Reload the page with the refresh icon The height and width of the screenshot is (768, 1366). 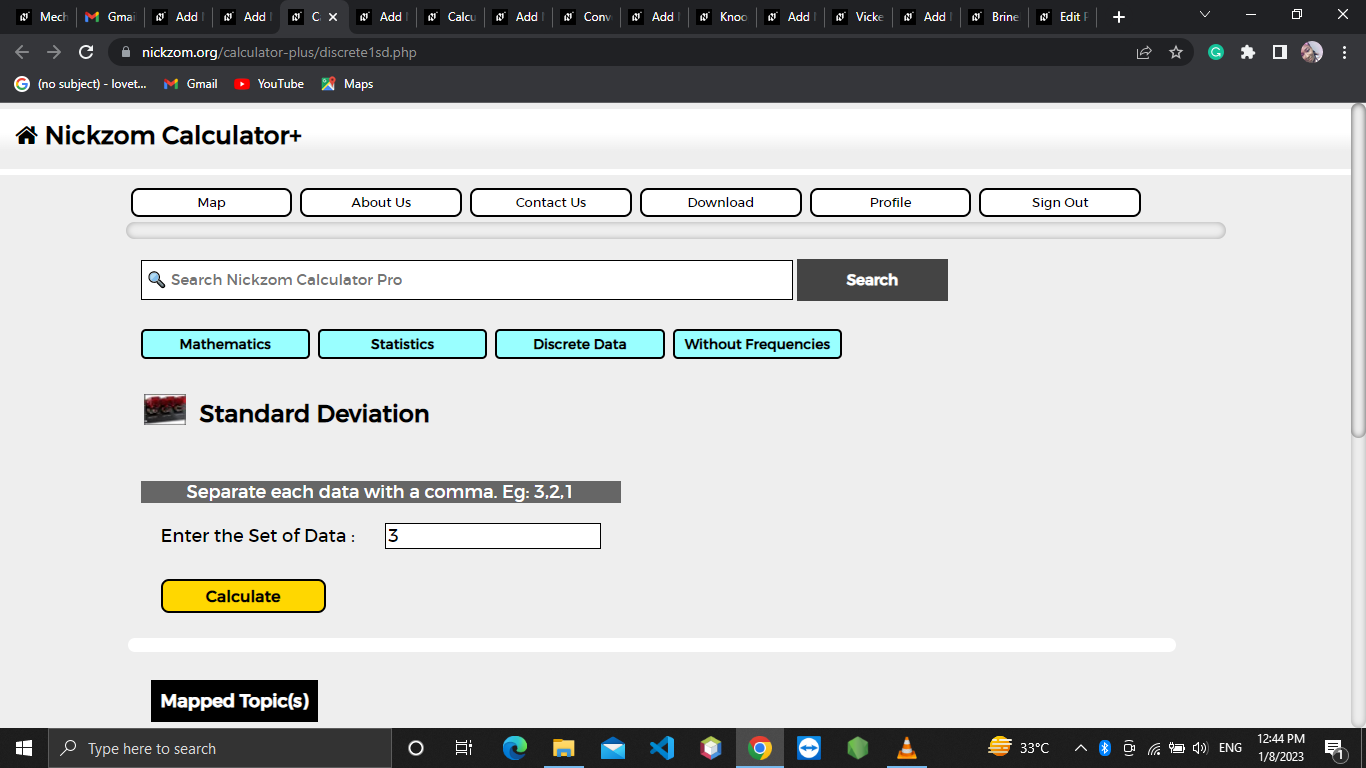coord(86,52)
